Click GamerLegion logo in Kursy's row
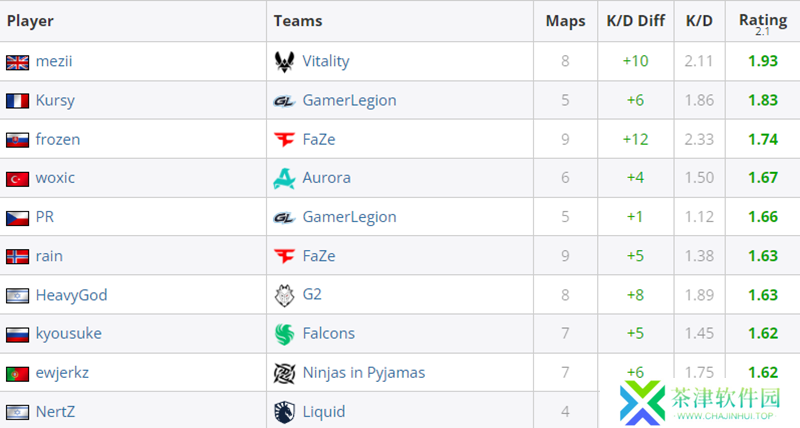This screenshot has width=800, height=428. pos(284,101)
